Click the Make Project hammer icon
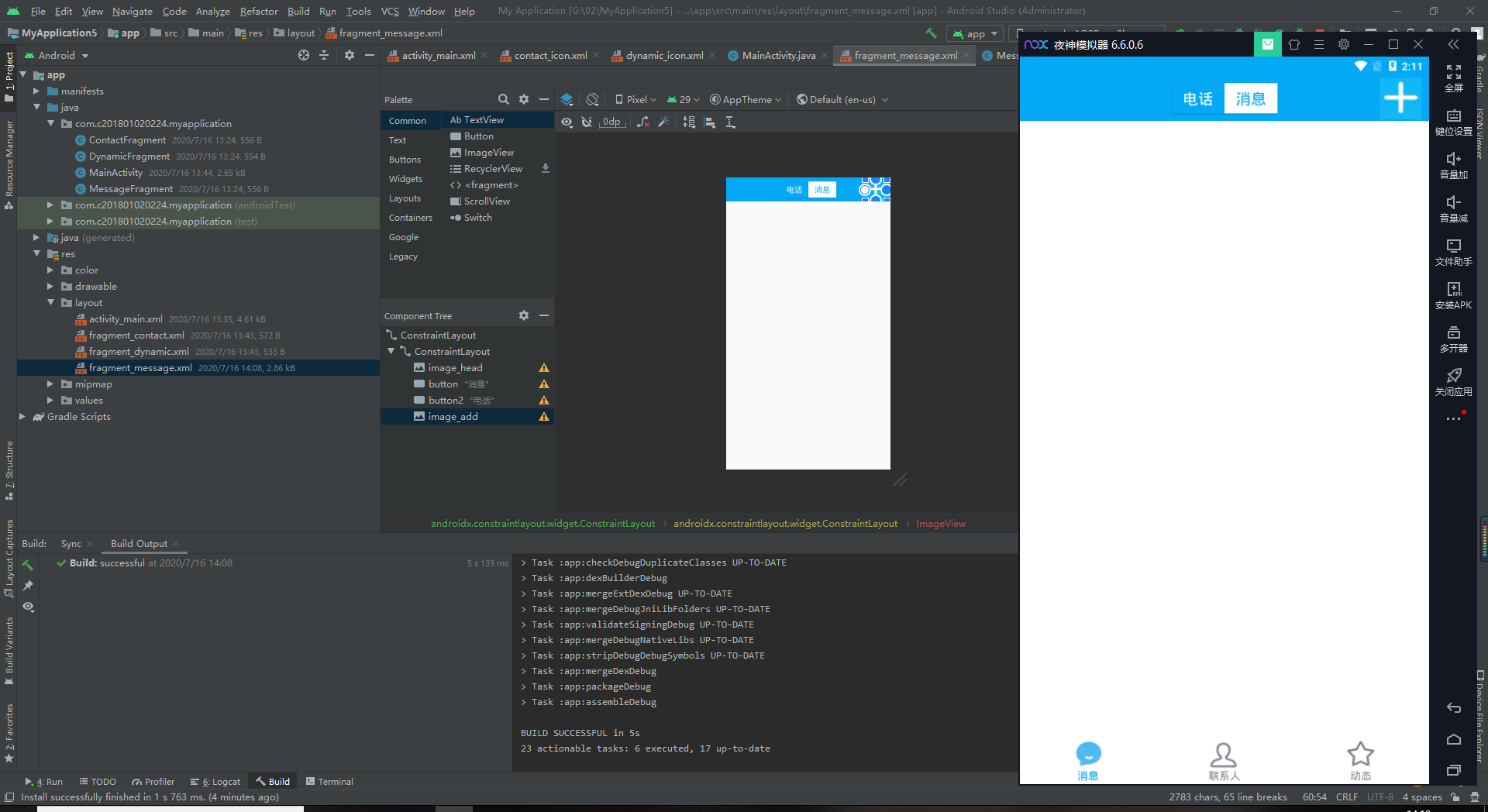The height and width of the screenshot is (812, 1488). [931, 33]
